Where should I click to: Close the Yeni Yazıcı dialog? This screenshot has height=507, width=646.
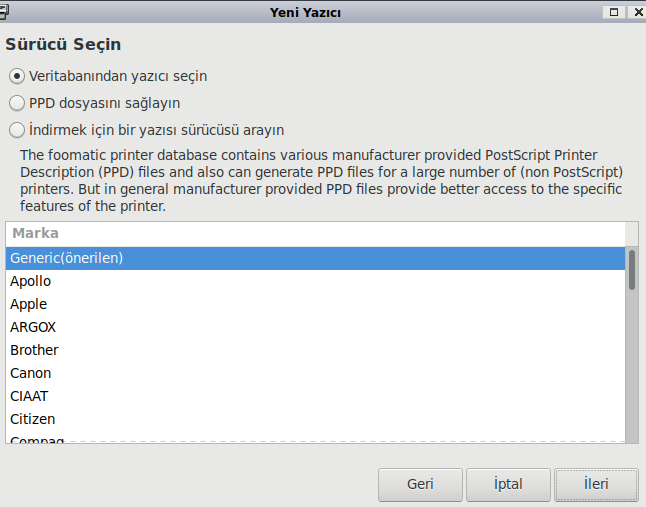tap(633, 12)
